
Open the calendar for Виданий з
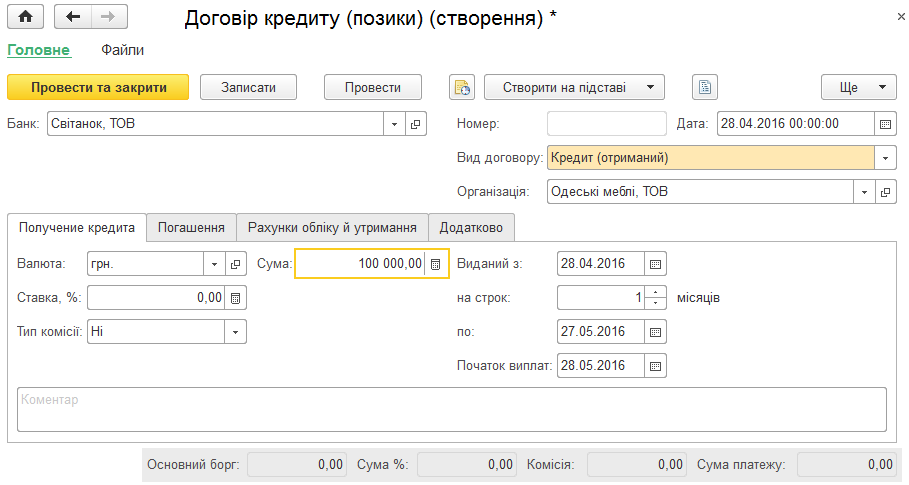(655, 264)
